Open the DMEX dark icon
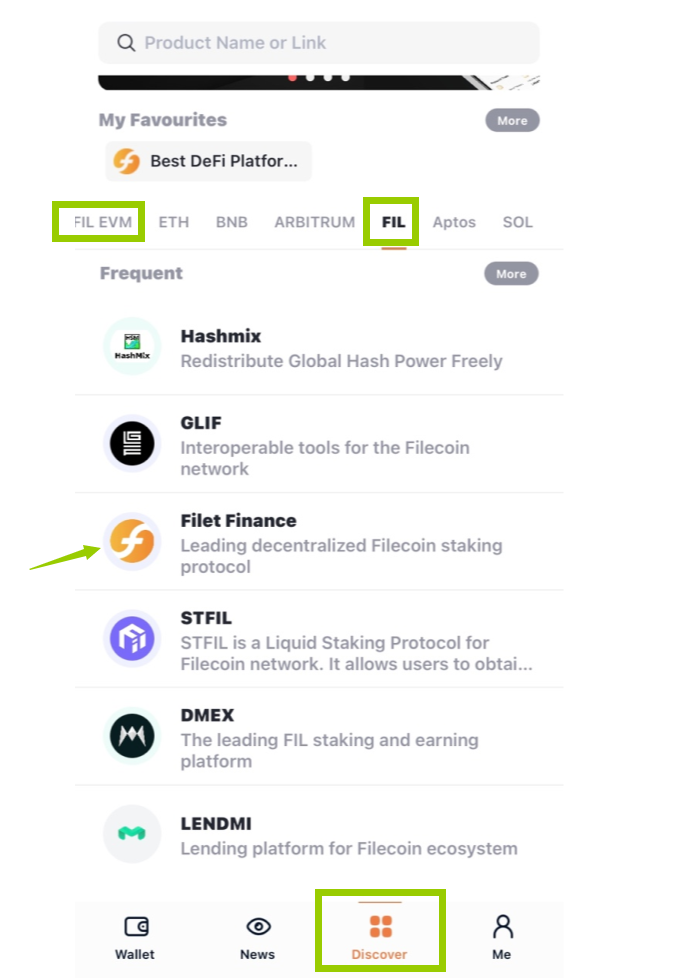The width and height of the screenshot is (679, 978). point(132,736)
